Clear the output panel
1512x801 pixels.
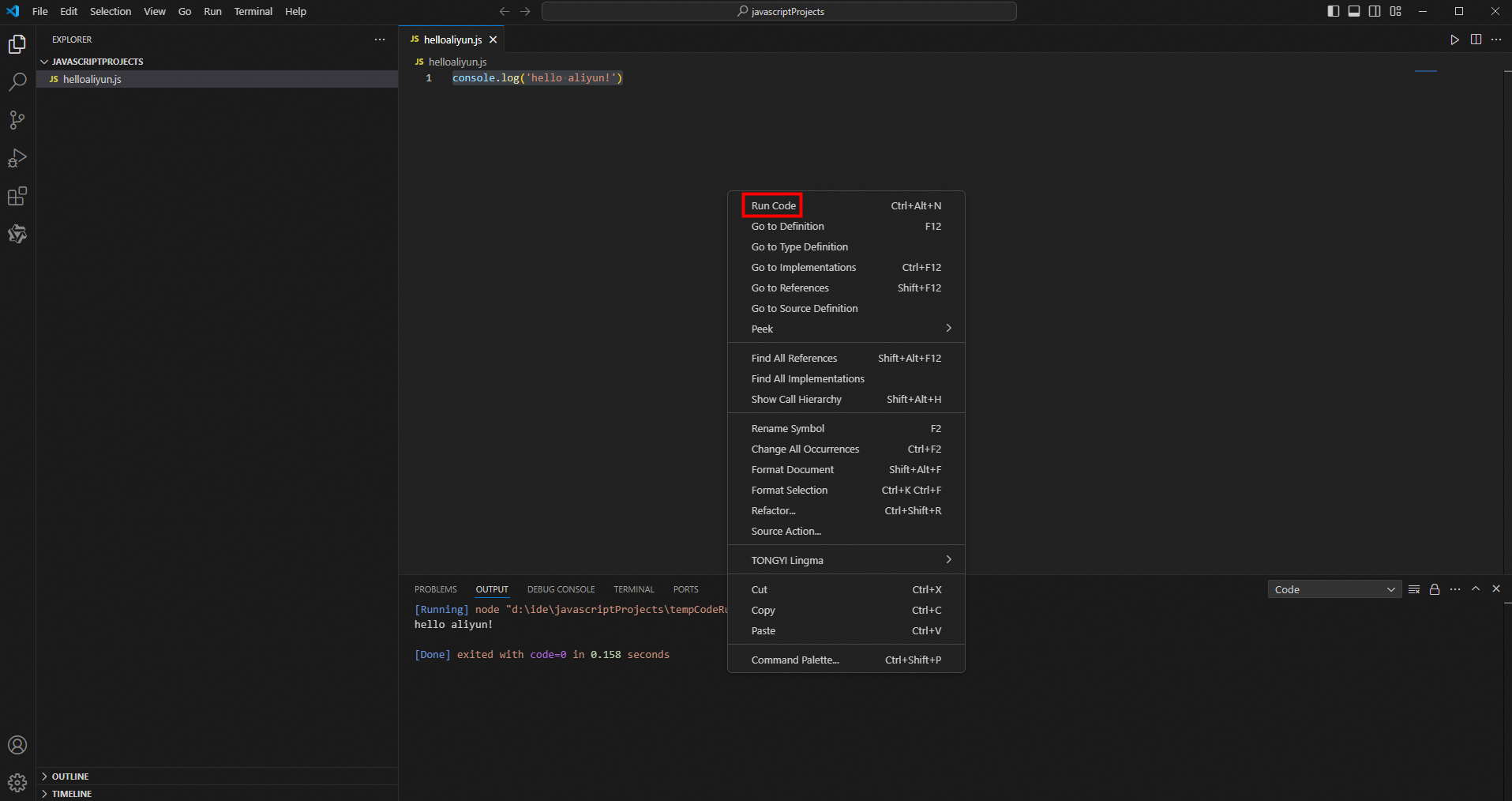click(1414, 589)
